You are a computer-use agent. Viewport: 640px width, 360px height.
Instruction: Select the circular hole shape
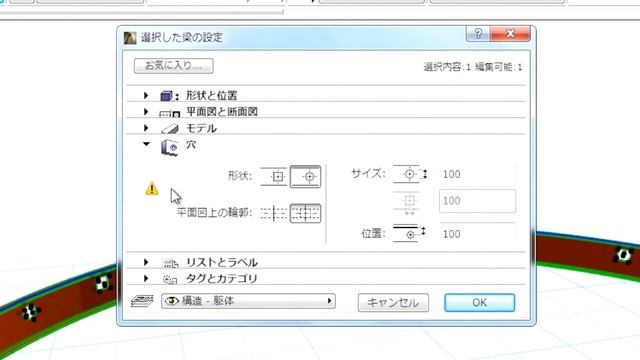[x=305, y=177]
